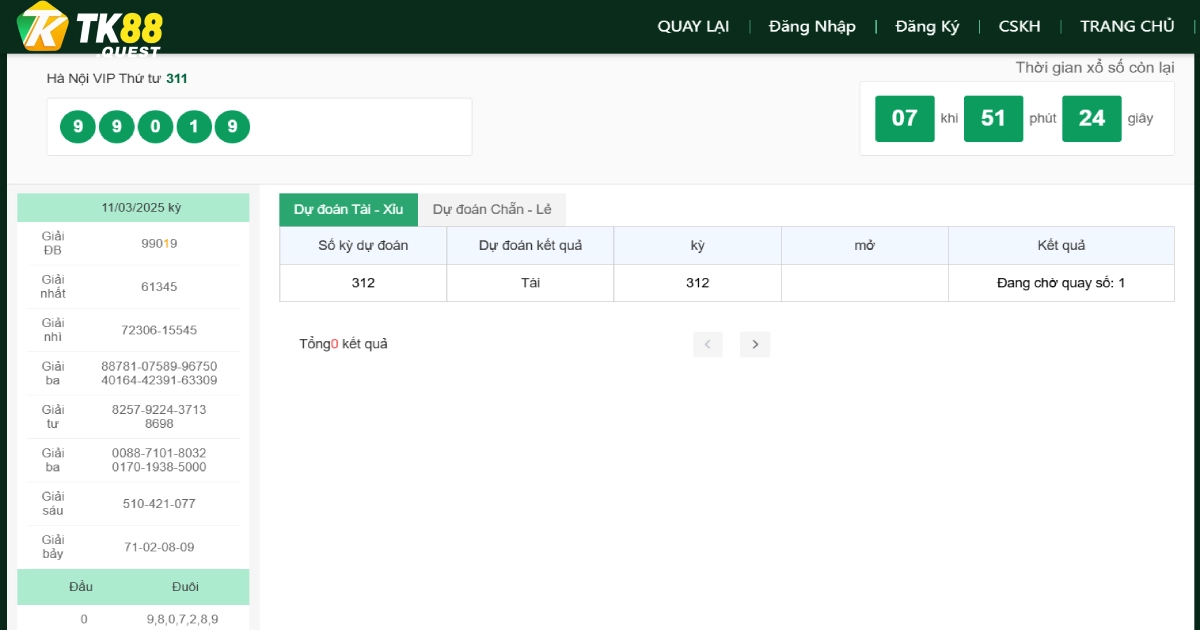Image resolution: width=1200 pixels, height=630 pixels.
Task: Click the seconds countdown box 24
Action: 1091,118
